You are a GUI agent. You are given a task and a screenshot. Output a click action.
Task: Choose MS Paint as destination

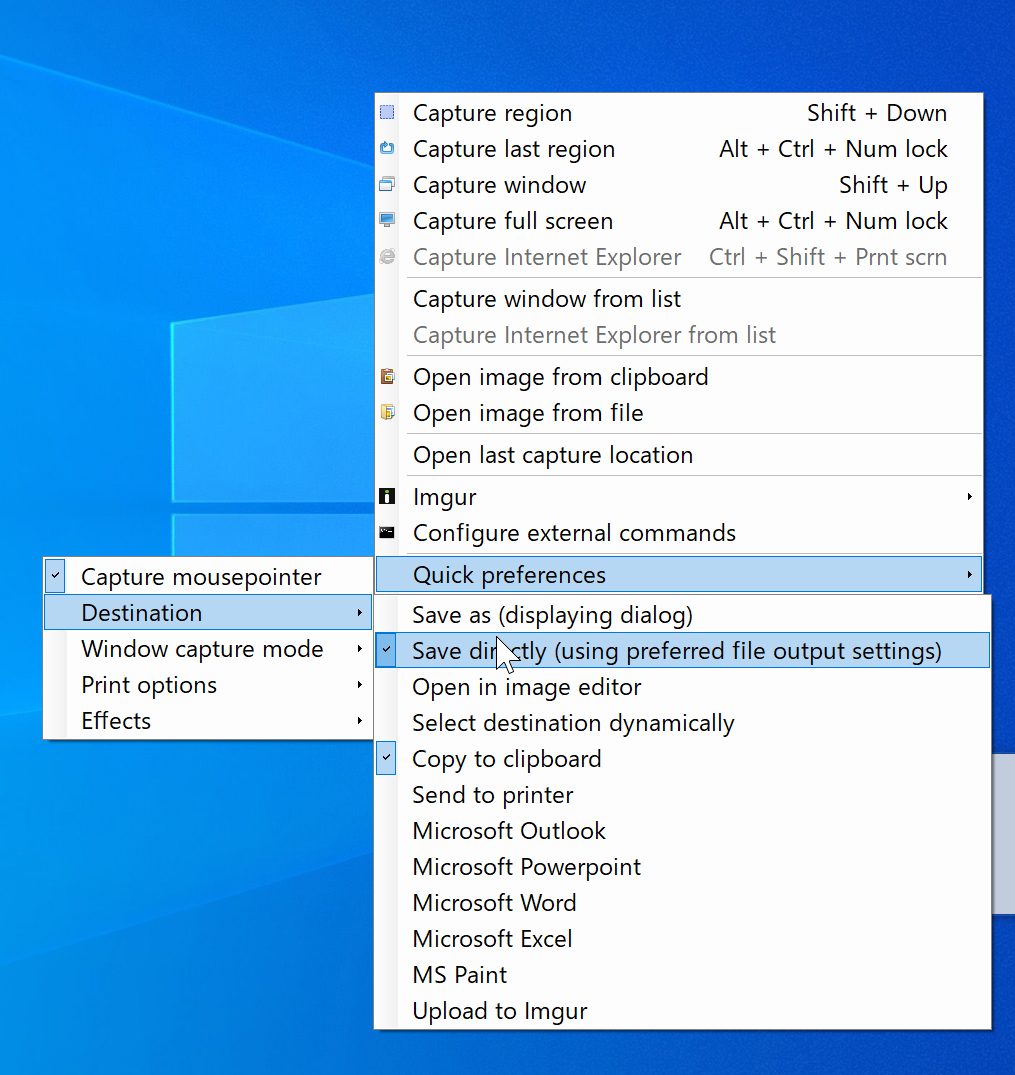459,975
